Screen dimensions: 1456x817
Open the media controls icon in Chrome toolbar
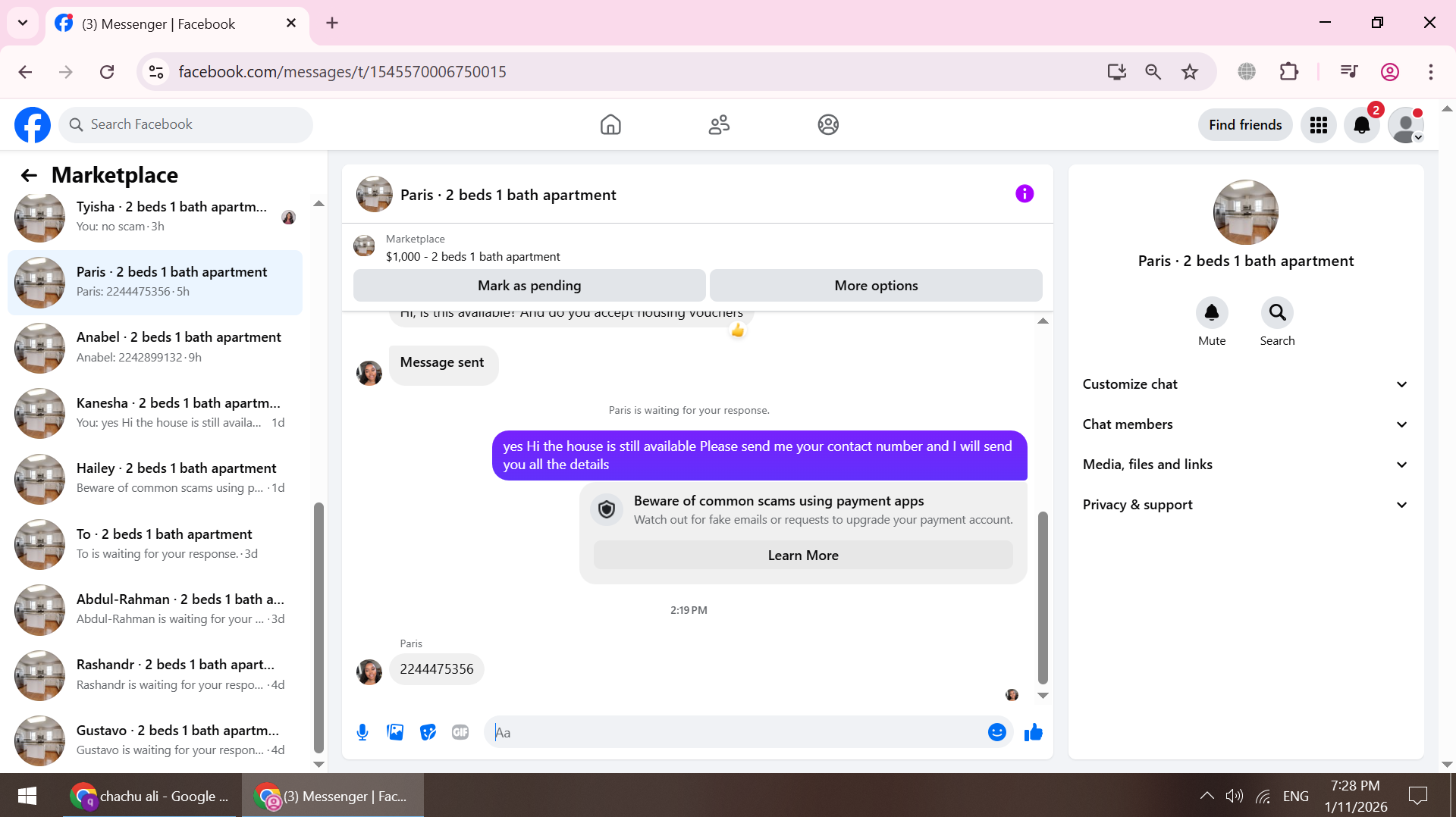1349,72
